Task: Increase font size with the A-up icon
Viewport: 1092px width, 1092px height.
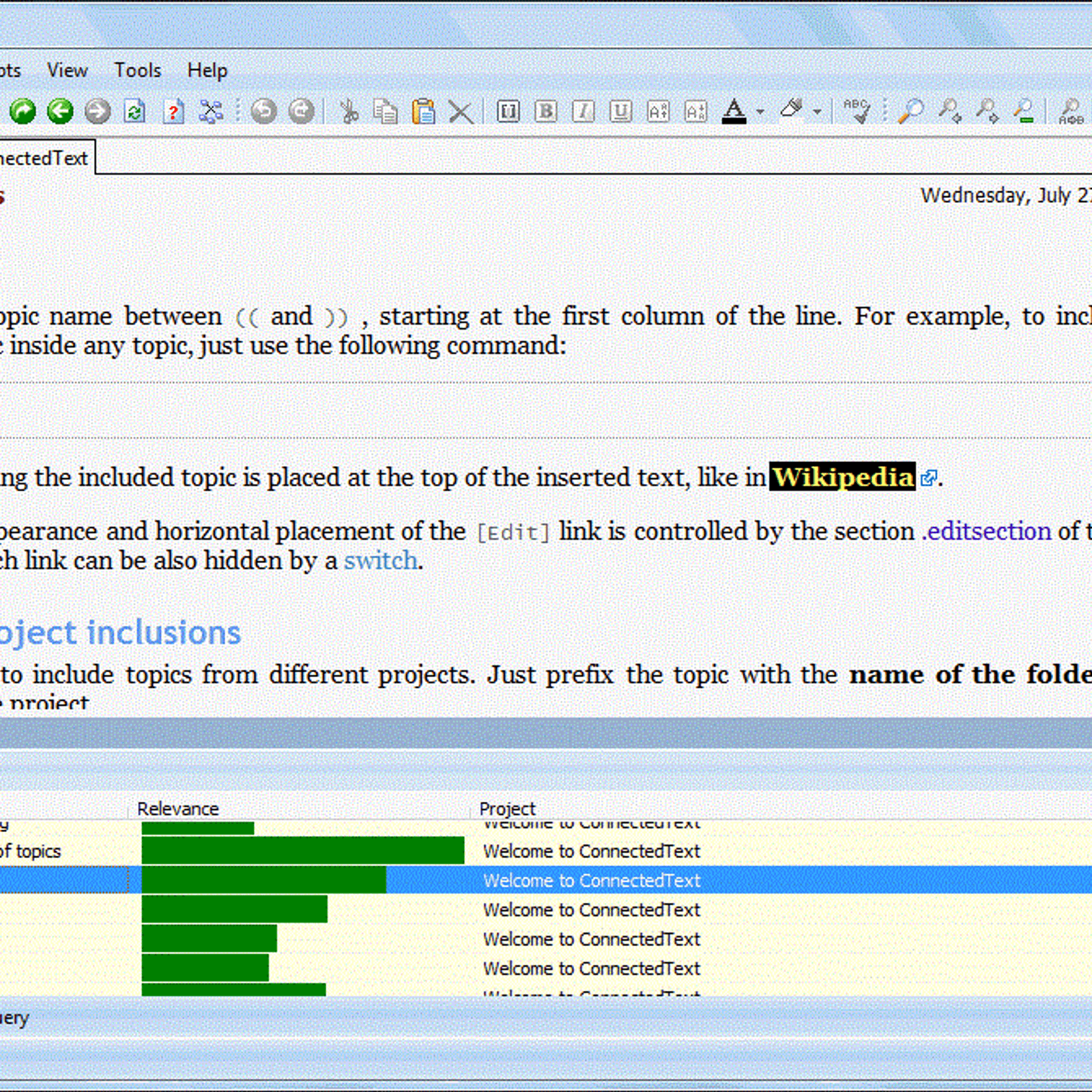Action: coord(658,111)
